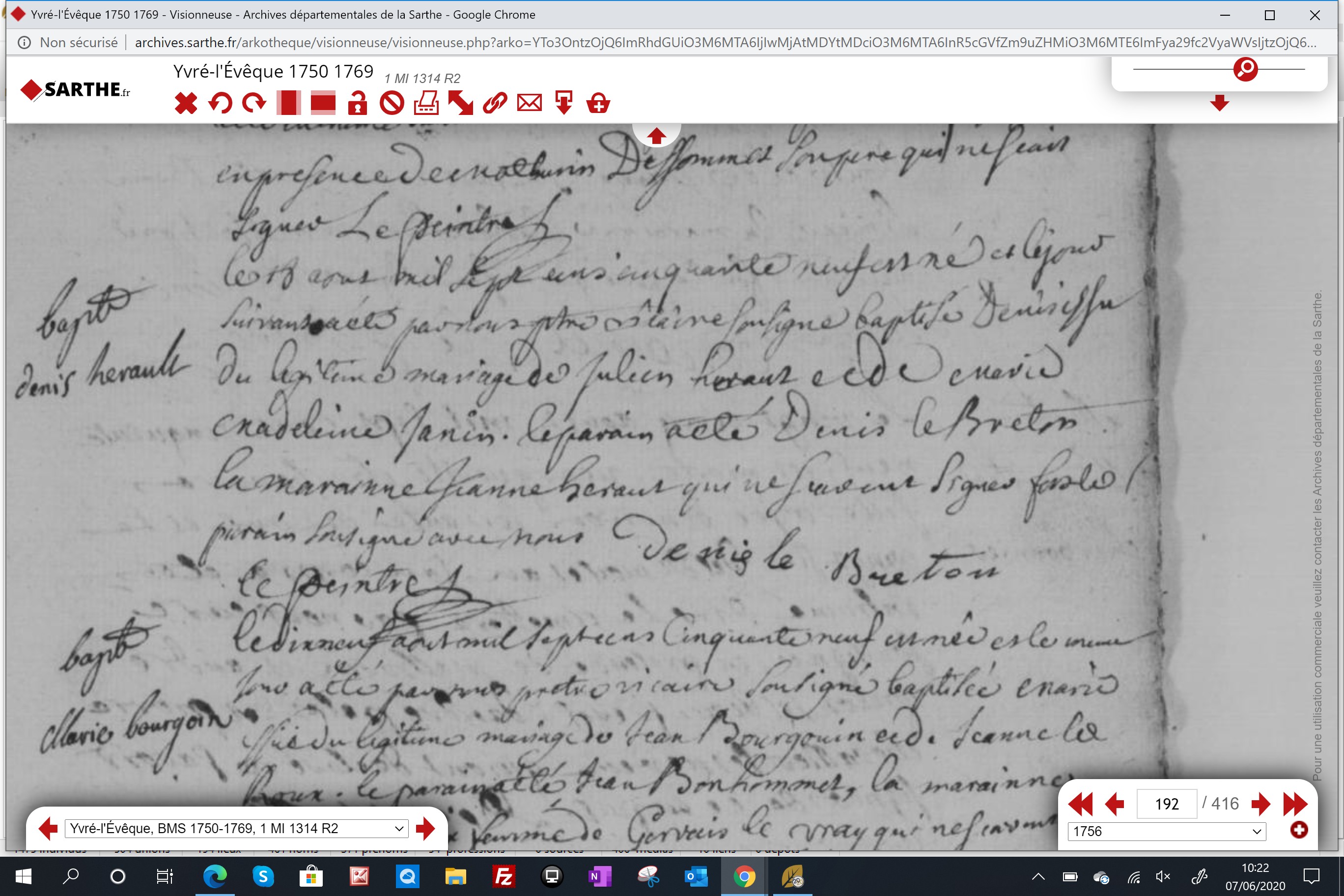Open the register dropdown Yvré-l'Évêque BMS 1750-1769

coord(237,829)
